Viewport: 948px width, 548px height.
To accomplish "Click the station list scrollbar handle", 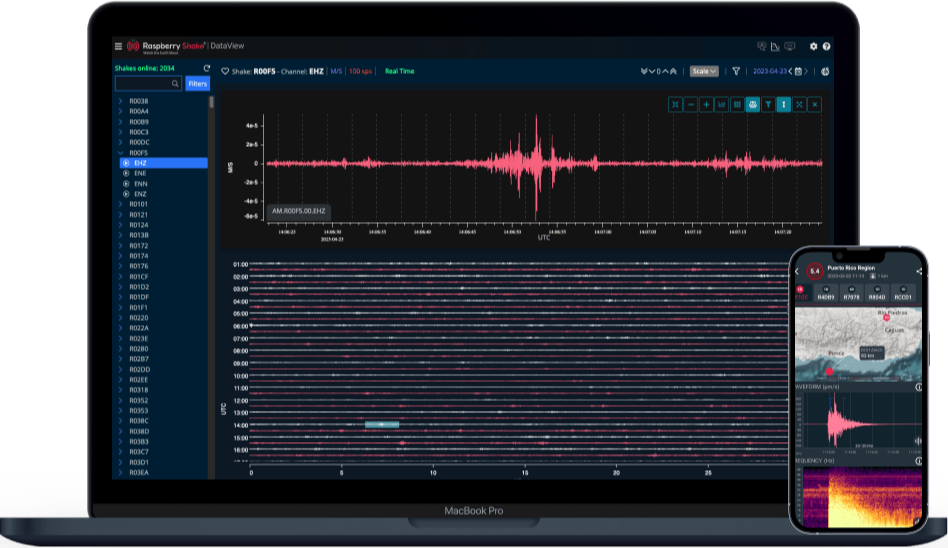I will [211, 102].
